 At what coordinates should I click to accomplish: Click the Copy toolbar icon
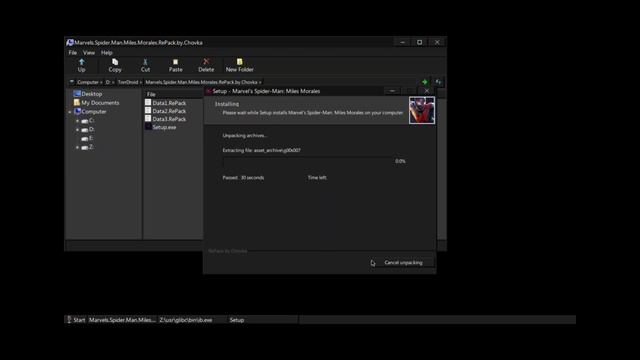(115, 62)
